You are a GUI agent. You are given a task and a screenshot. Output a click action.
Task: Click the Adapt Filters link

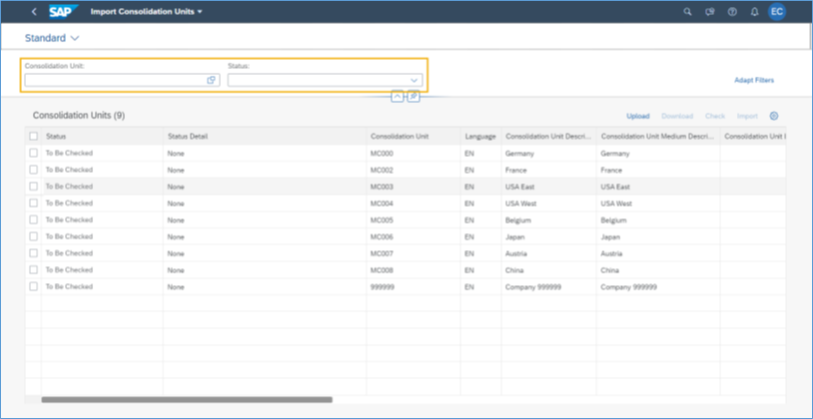754,80
